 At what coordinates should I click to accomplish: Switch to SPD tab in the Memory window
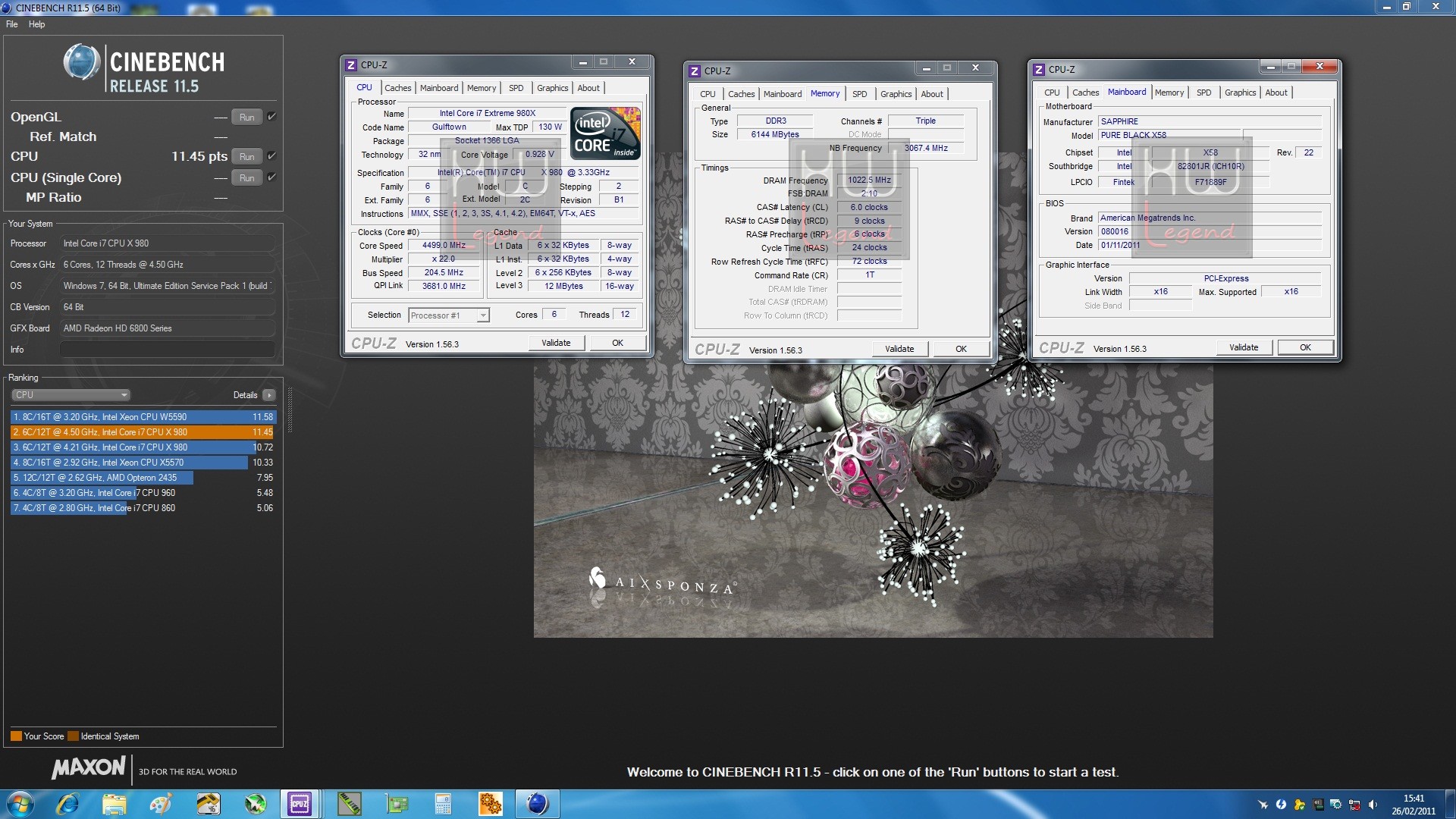(859, 94)
